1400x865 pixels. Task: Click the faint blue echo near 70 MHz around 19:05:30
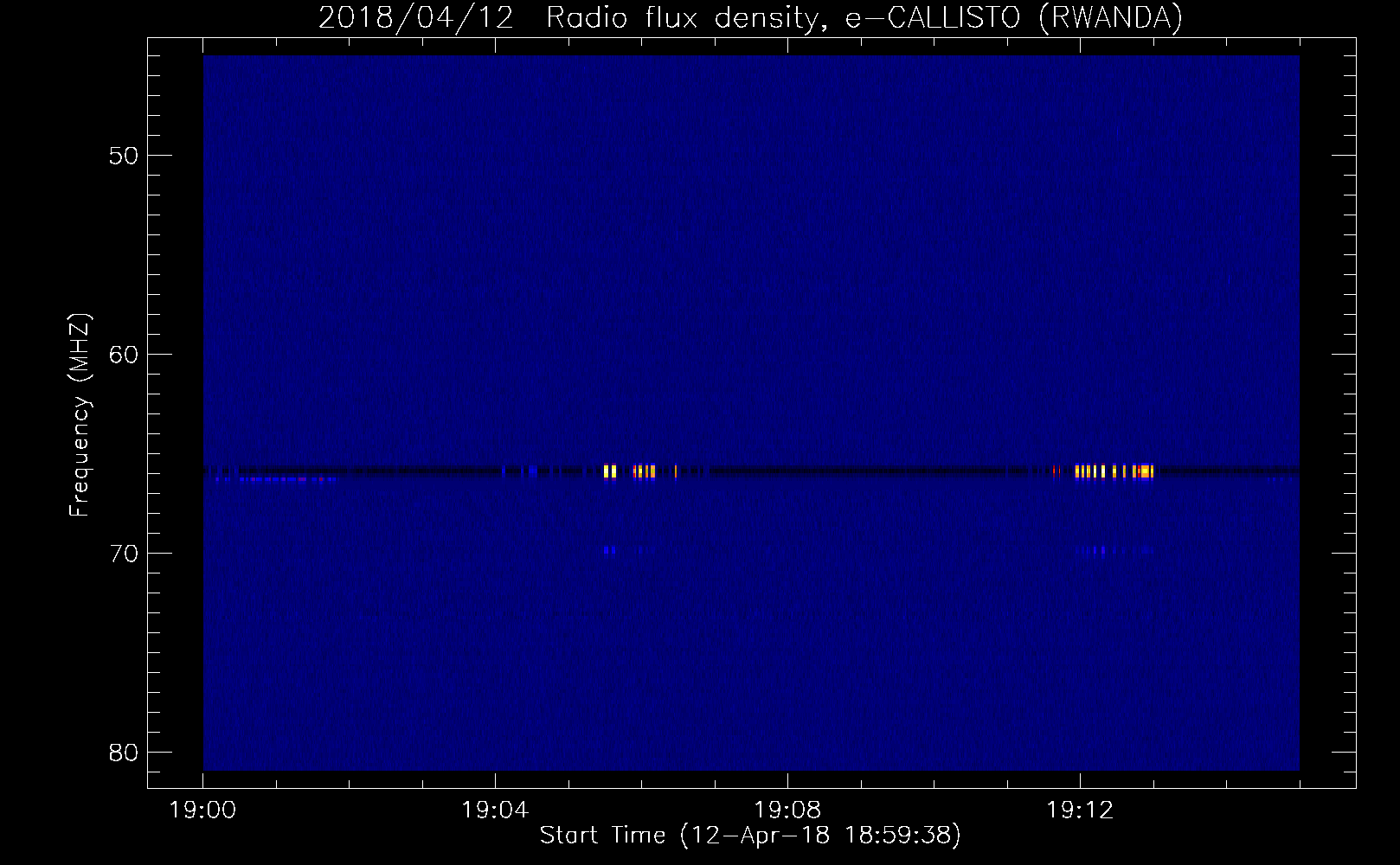(610, 549)
